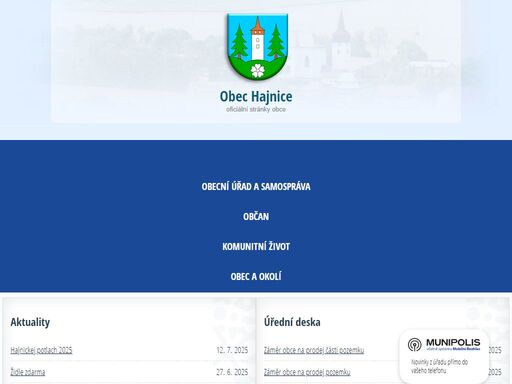Open the Úřední deska heading

tap(292, 322)
